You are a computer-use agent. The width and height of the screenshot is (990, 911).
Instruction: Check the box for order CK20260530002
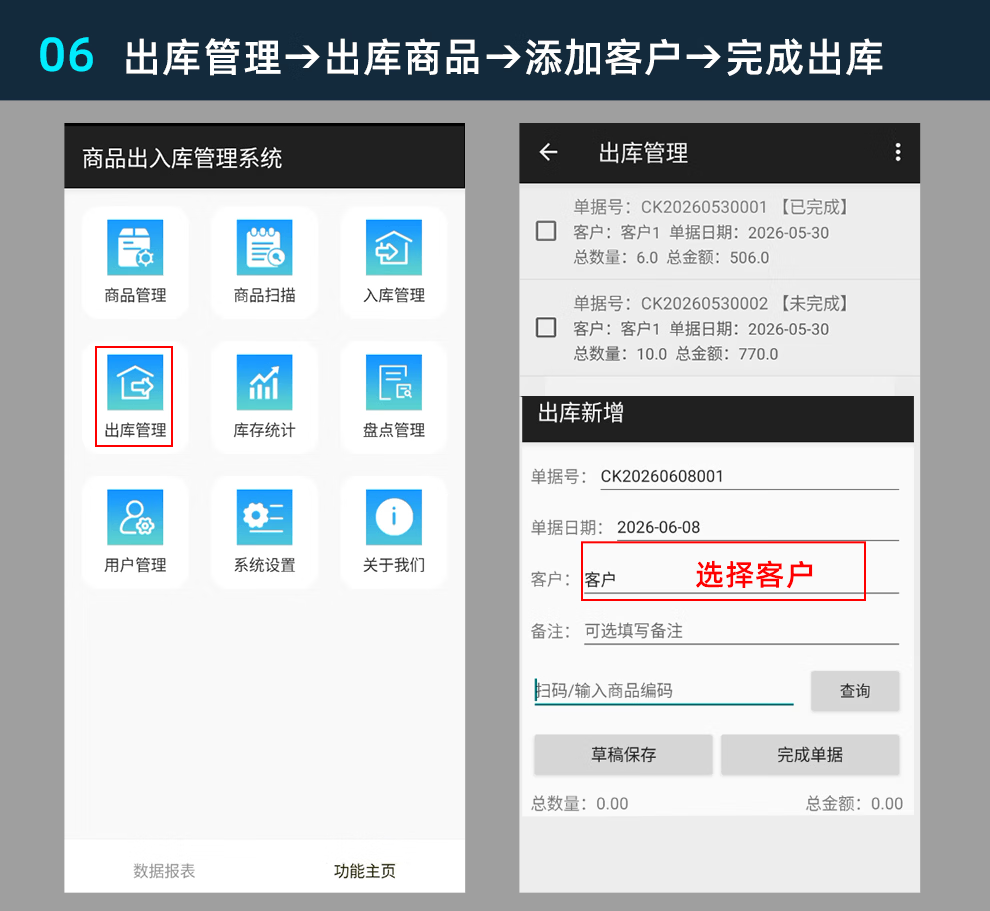coord(546,328)
